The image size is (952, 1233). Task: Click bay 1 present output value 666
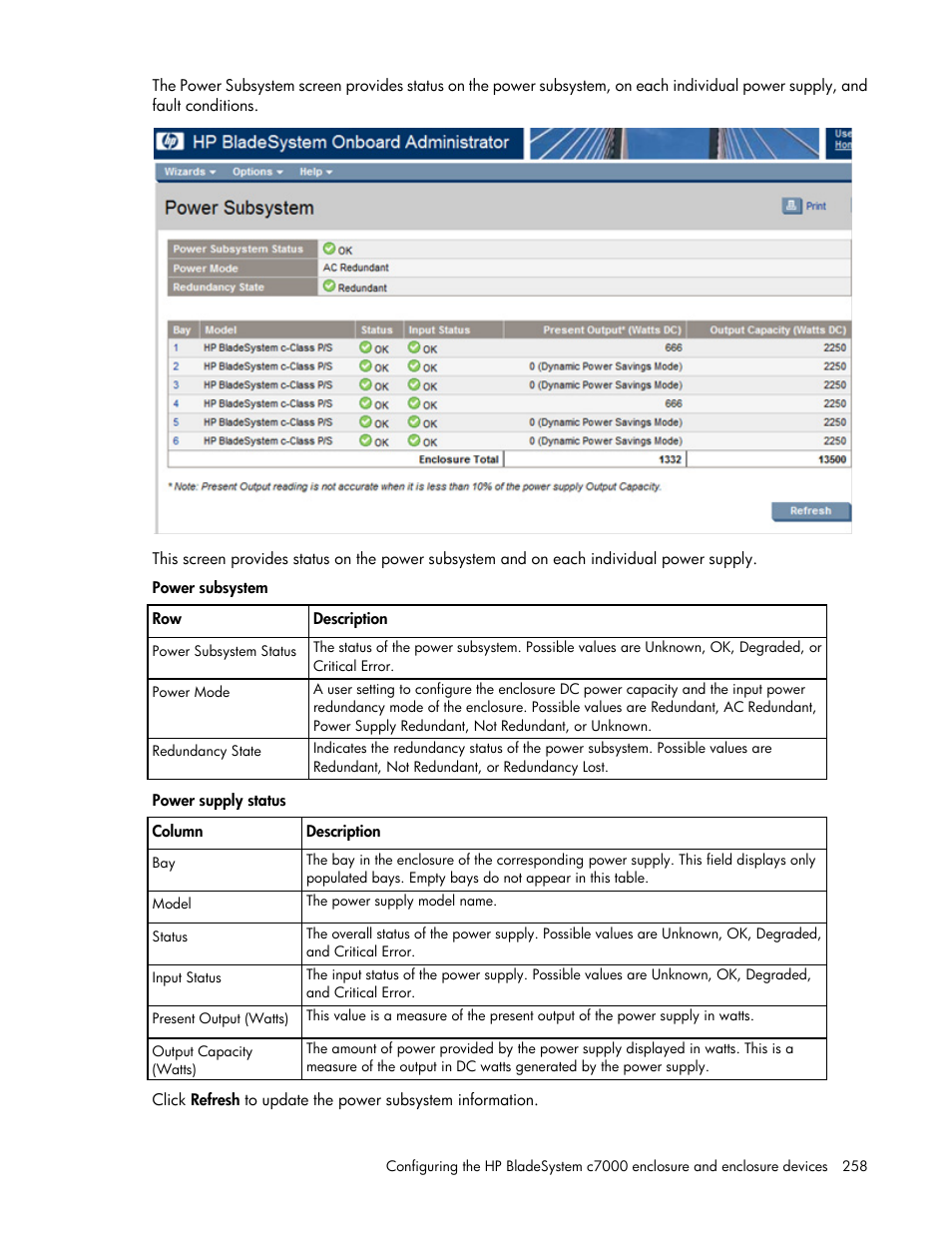(x=674, y=348)
